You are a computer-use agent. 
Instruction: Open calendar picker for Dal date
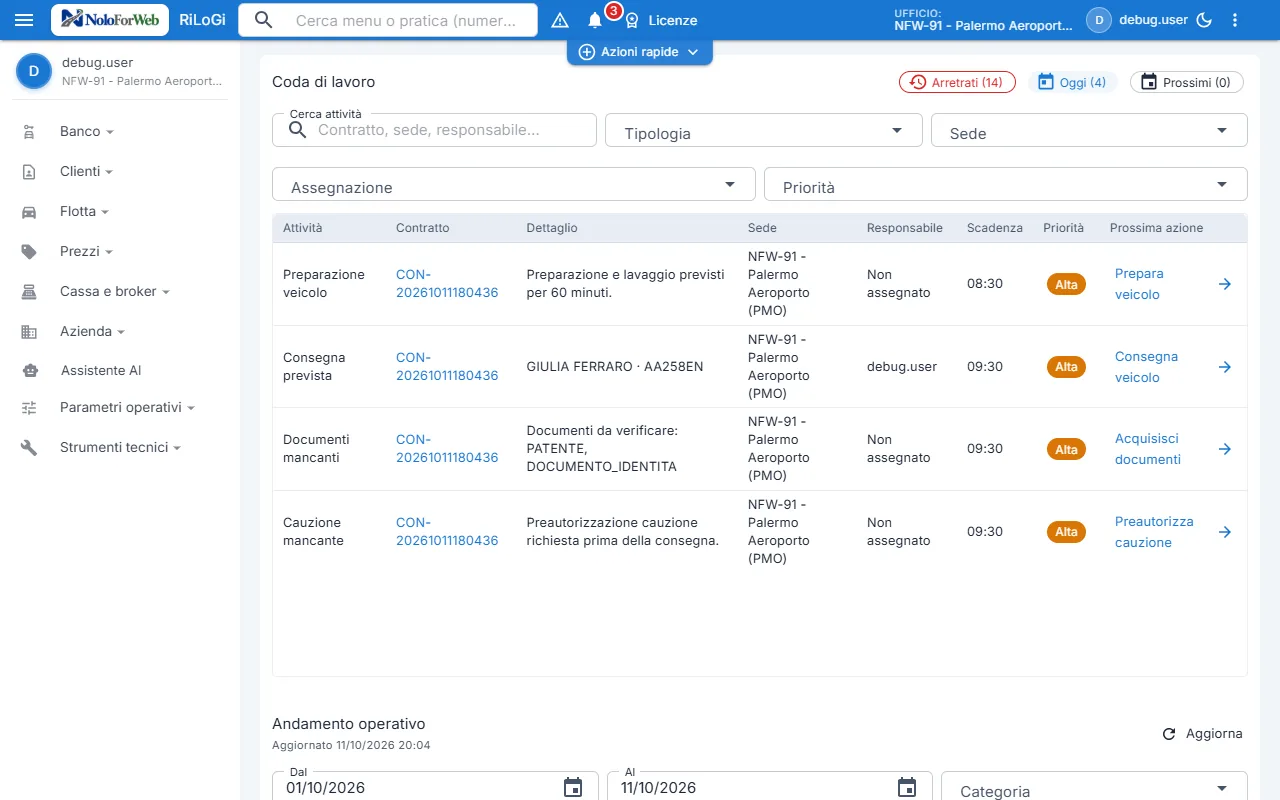click(x=573, y=787)
